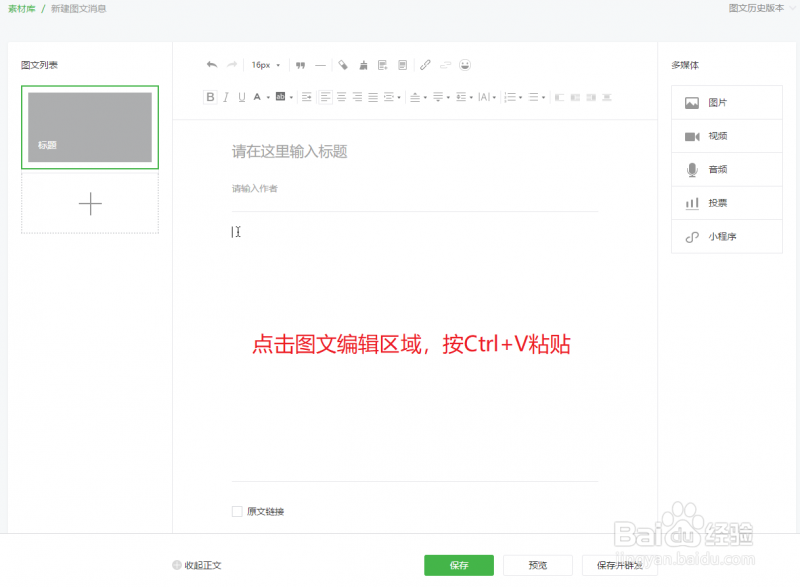The image size is (800, 587).
Task: Insert media via 音频 option
Action: pyautogui.click(x=727, y=169)
